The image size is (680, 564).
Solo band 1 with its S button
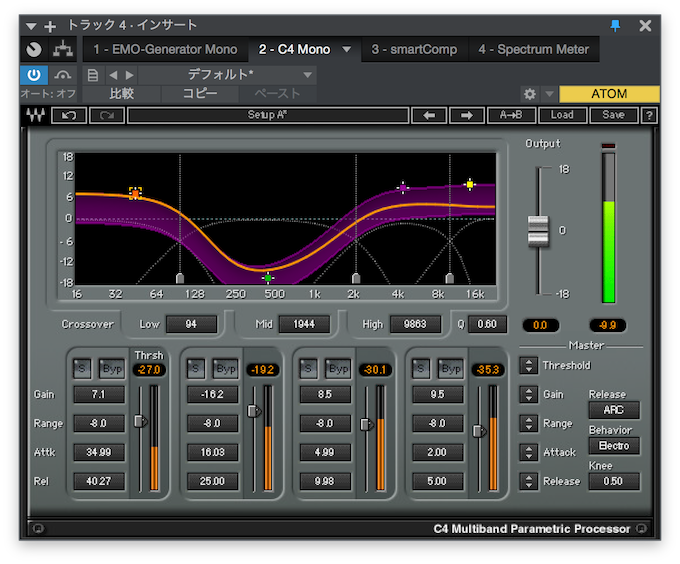click(x=82, y=369)
